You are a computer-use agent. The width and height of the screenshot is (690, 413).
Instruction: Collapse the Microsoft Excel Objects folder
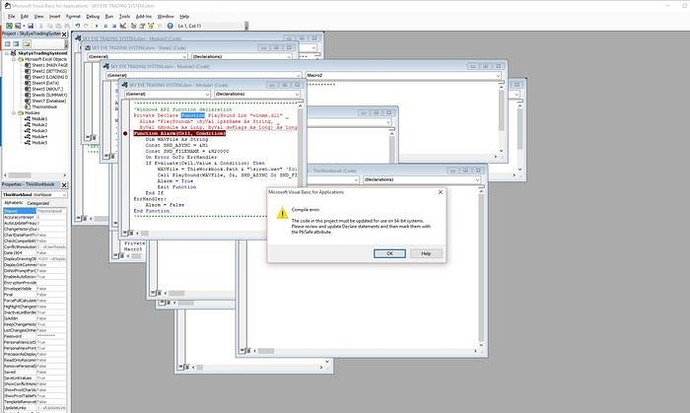click(14, 59)
